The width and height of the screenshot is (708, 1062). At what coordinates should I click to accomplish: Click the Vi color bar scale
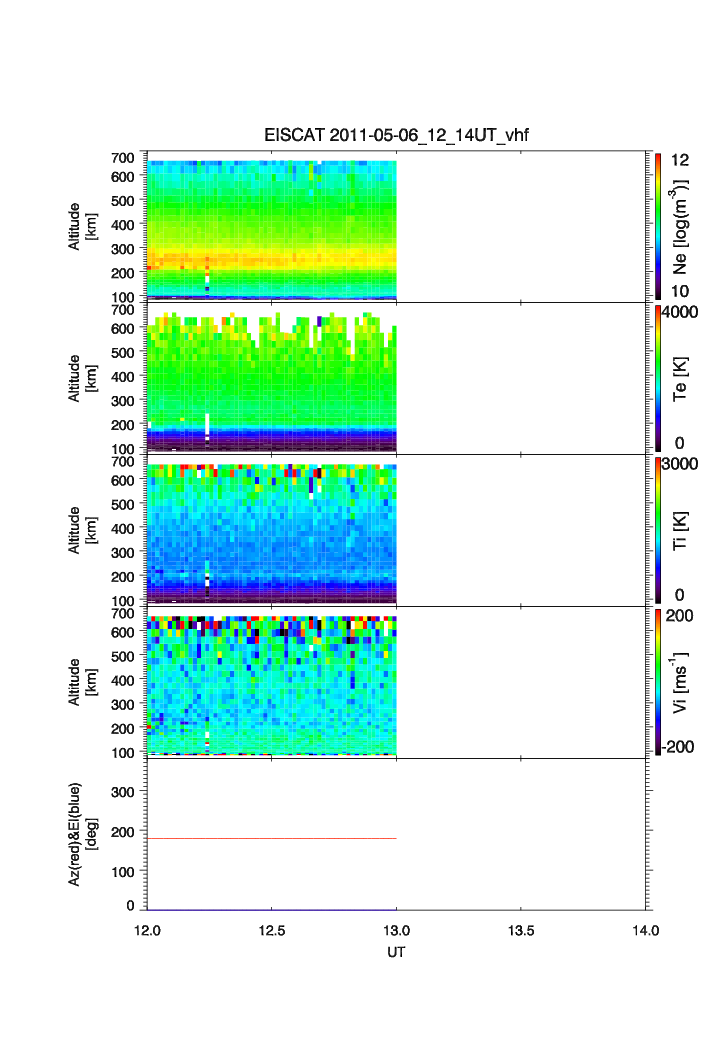tap(658, 682)
